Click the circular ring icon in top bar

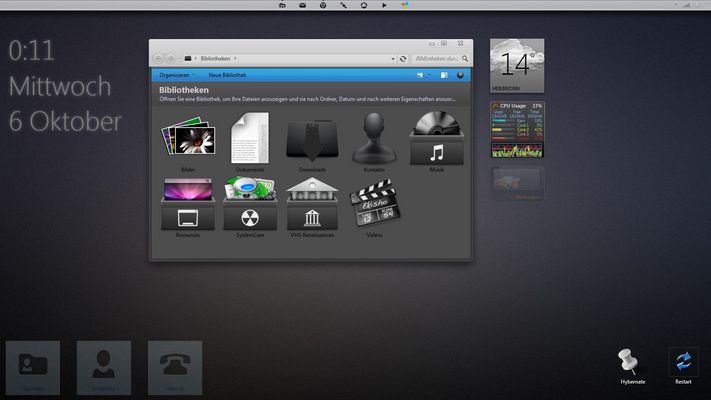(364, 5)
